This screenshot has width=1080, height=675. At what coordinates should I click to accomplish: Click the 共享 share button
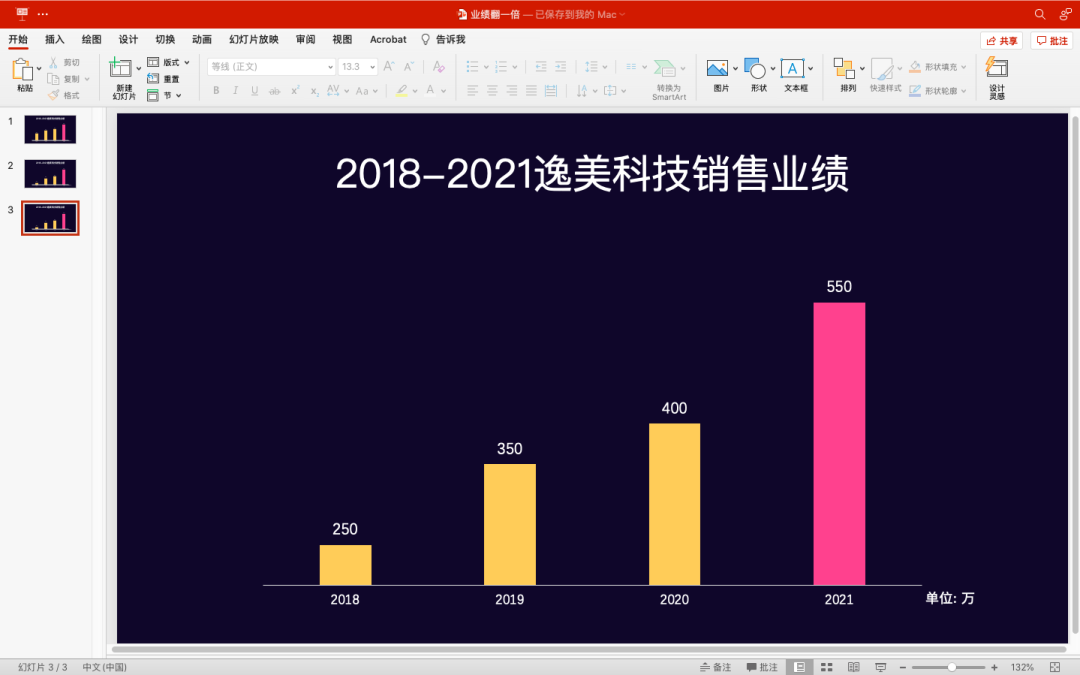coord(1000,39)
